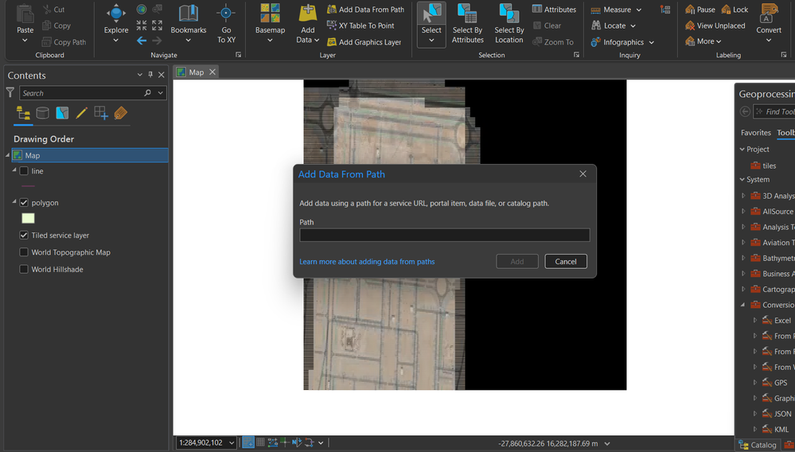The image size is (795, 452).
Task: Pause labeling
Action: [700, 9]
